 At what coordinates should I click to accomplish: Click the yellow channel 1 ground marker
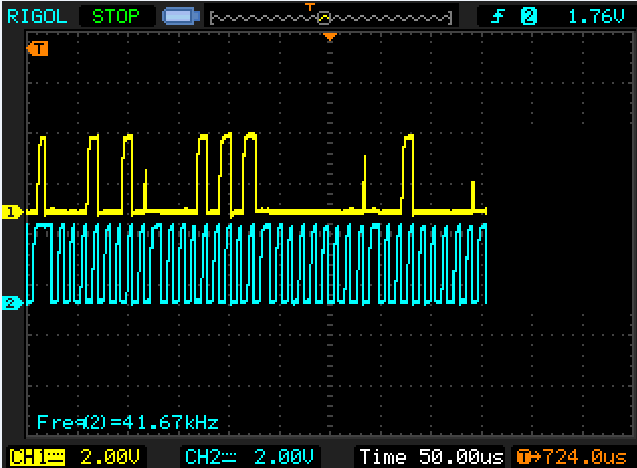tap(12, 212)
